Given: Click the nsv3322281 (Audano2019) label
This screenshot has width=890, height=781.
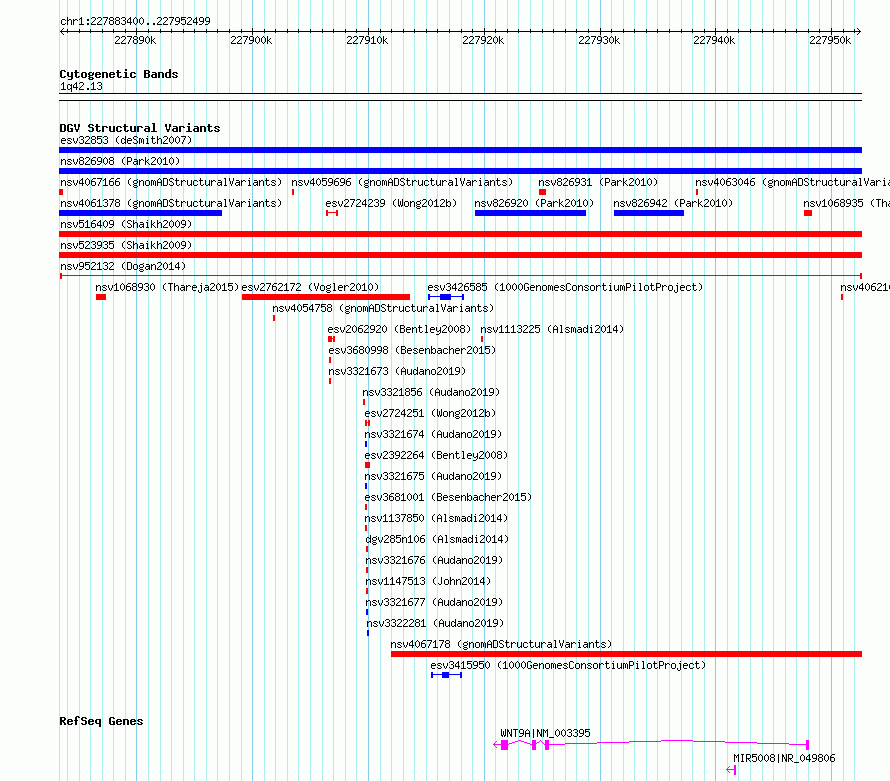Looking at the screenshot, I should (435, 623).
